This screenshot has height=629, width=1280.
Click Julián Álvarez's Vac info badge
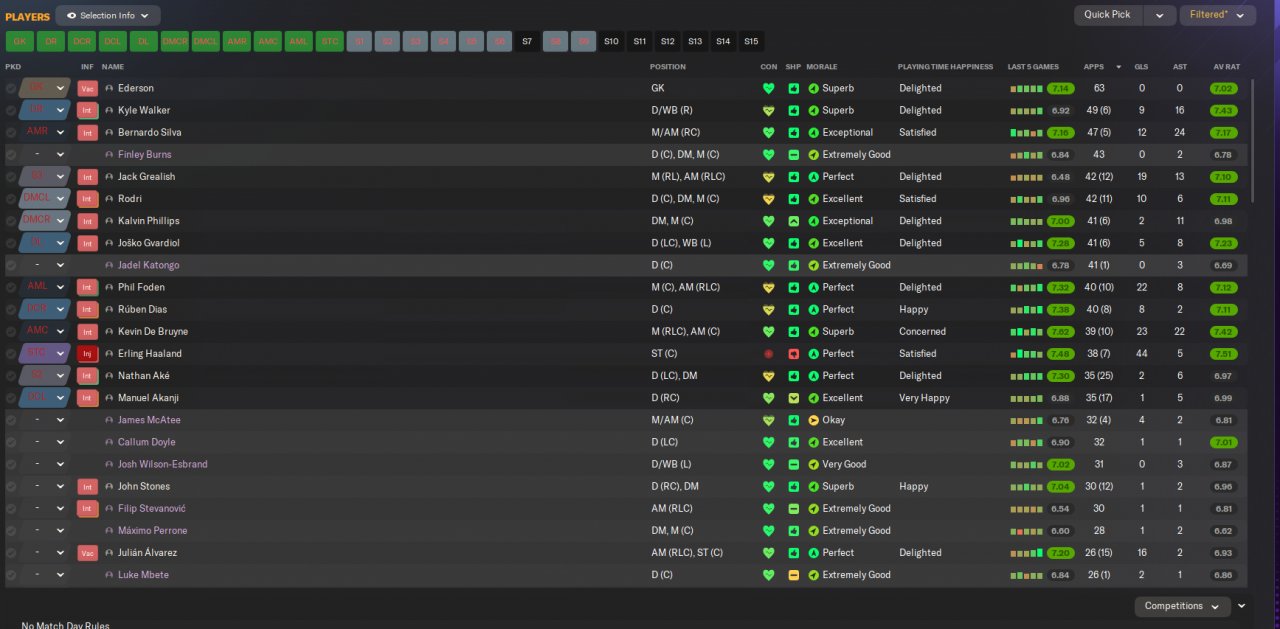87,553
